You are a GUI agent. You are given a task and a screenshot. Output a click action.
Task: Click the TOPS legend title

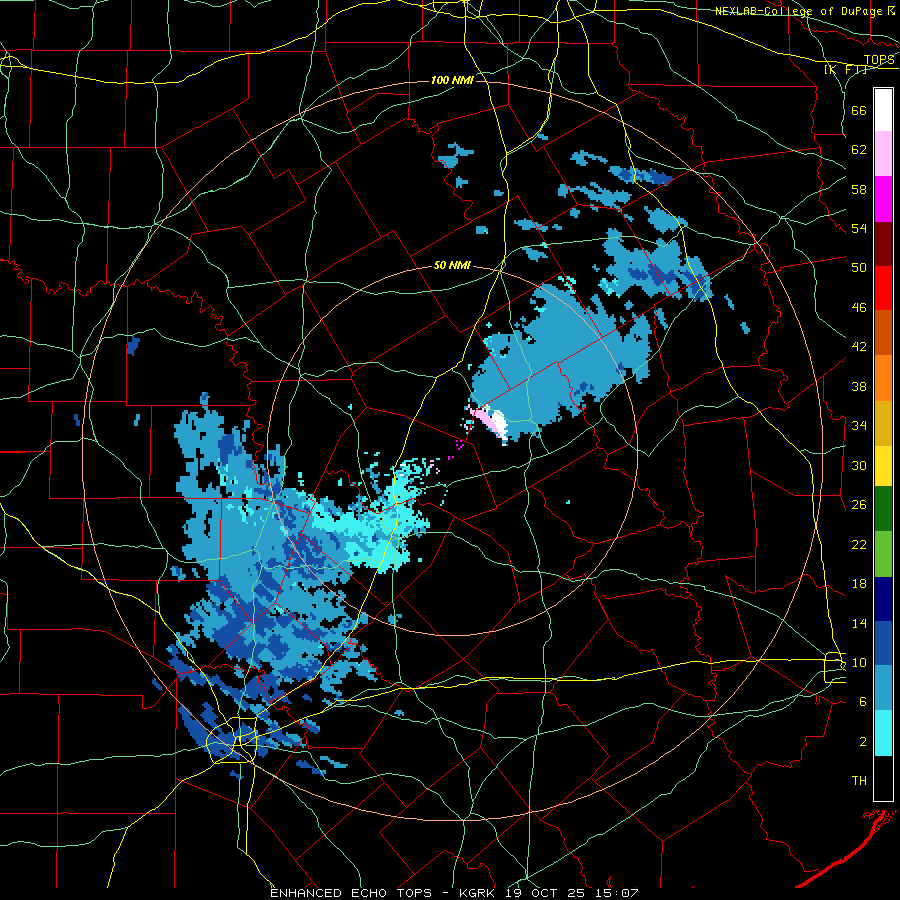coord(879,59)
